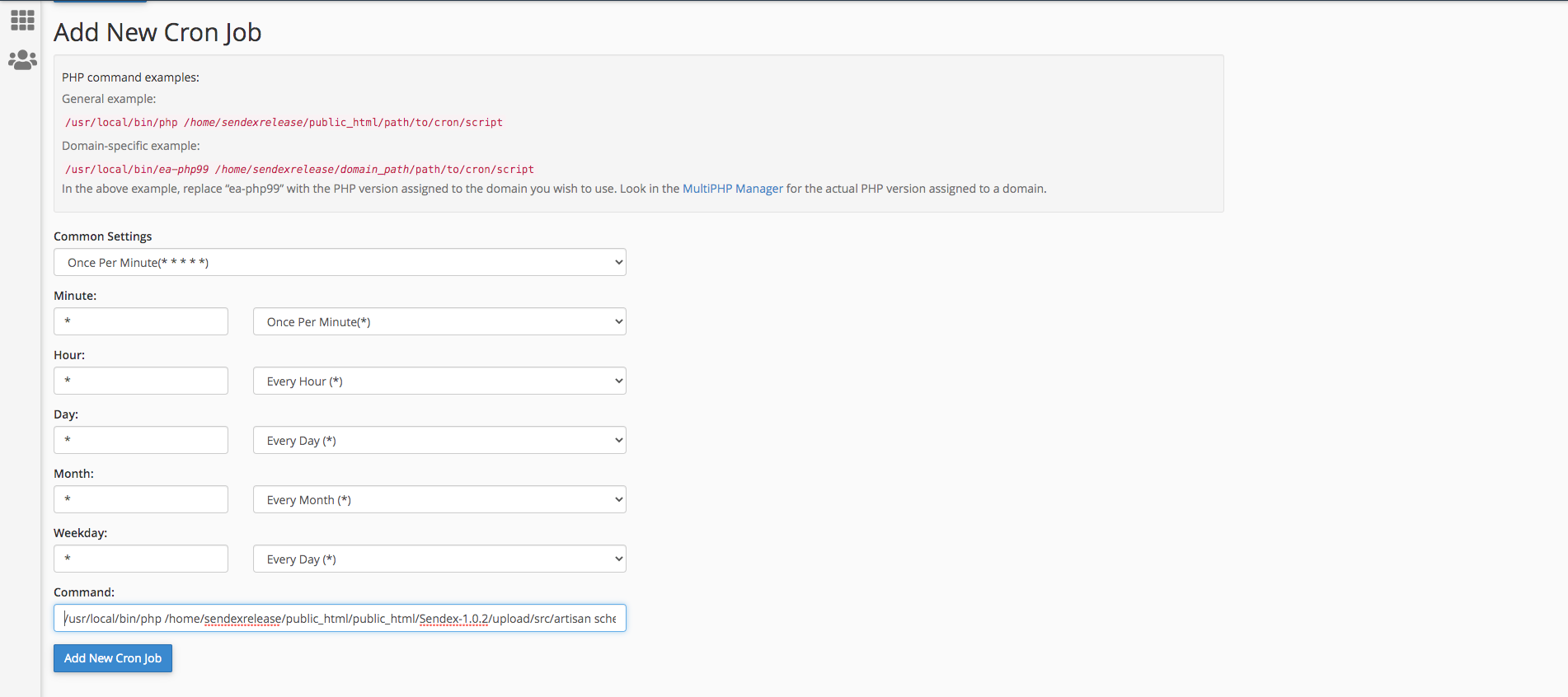Click the Add New Cron Job heading
Image resolution: width=1568 pixels, height=697 pixels.
click(x=157, y=32)
